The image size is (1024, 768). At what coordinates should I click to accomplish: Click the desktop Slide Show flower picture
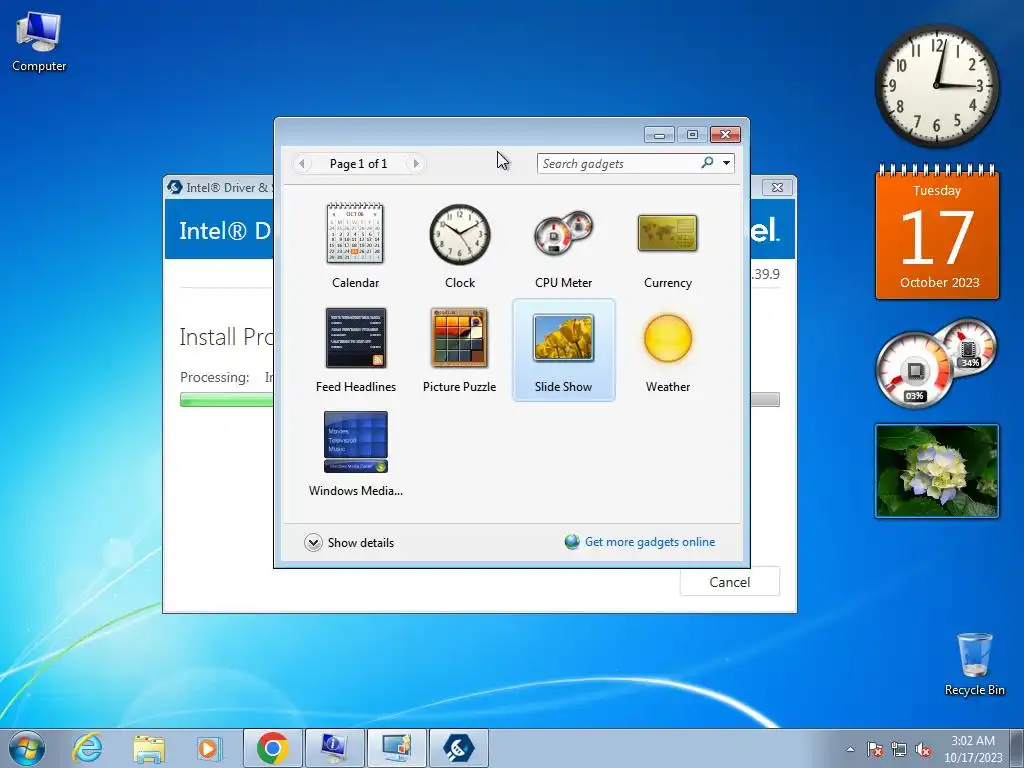pos(936,471)
